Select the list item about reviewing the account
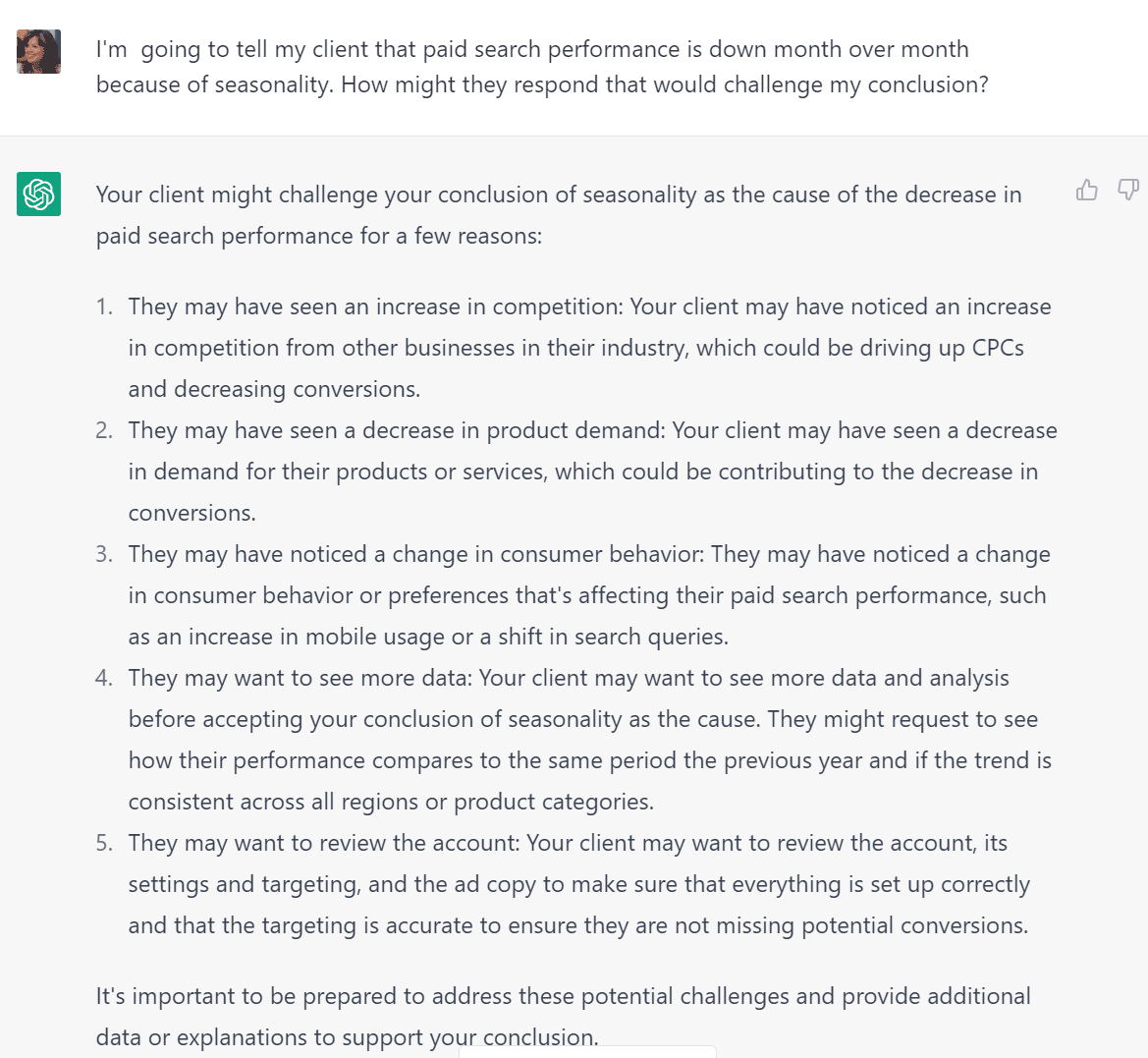Screen dimensions: 1148x1058 click(578, 884)
